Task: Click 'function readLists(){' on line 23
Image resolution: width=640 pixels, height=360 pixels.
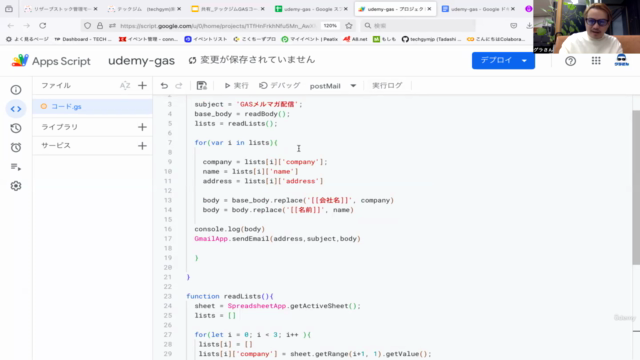Action: [x=230, y=296]
